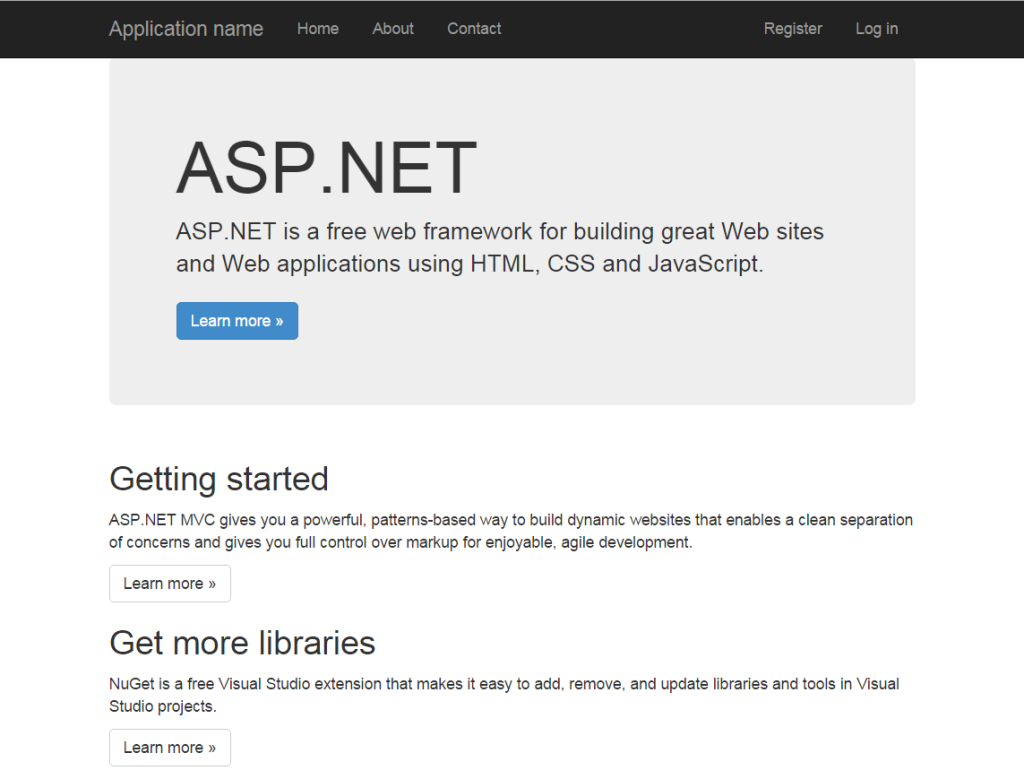Click the Get more libraries heading
This screenshot has height=779, width=1024.
click(241, 643)
